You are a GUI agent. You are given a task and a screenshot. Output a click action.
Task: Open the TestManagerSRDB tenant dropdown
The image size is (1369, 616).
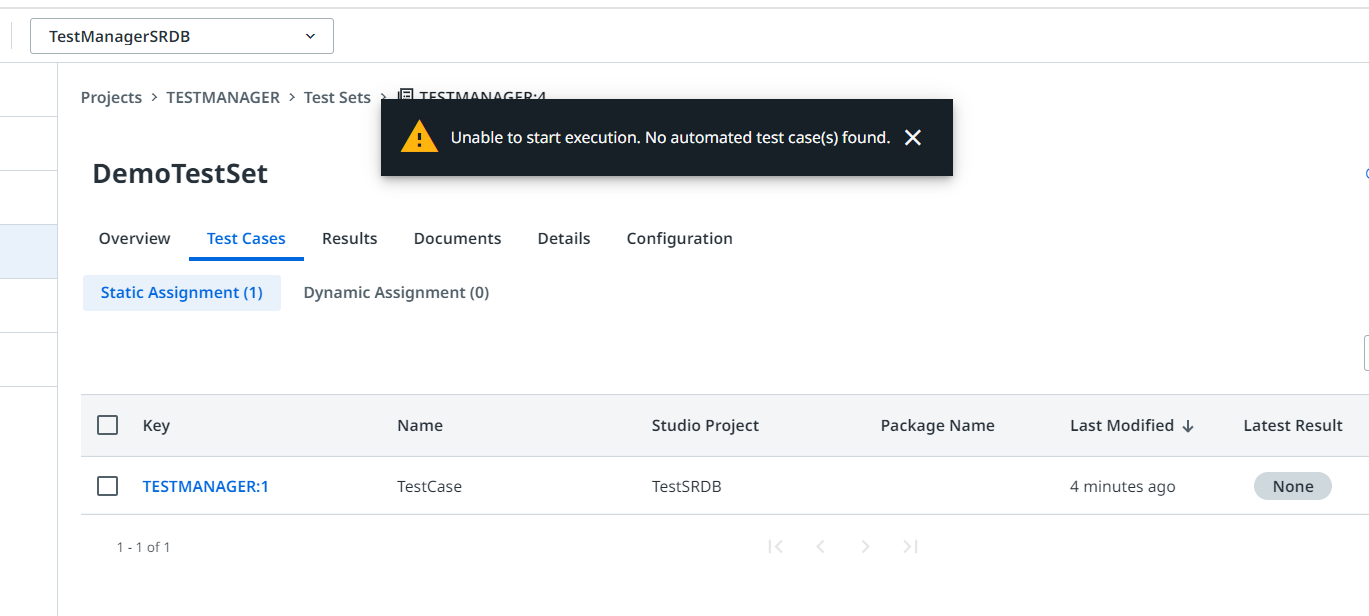[182, 36]
